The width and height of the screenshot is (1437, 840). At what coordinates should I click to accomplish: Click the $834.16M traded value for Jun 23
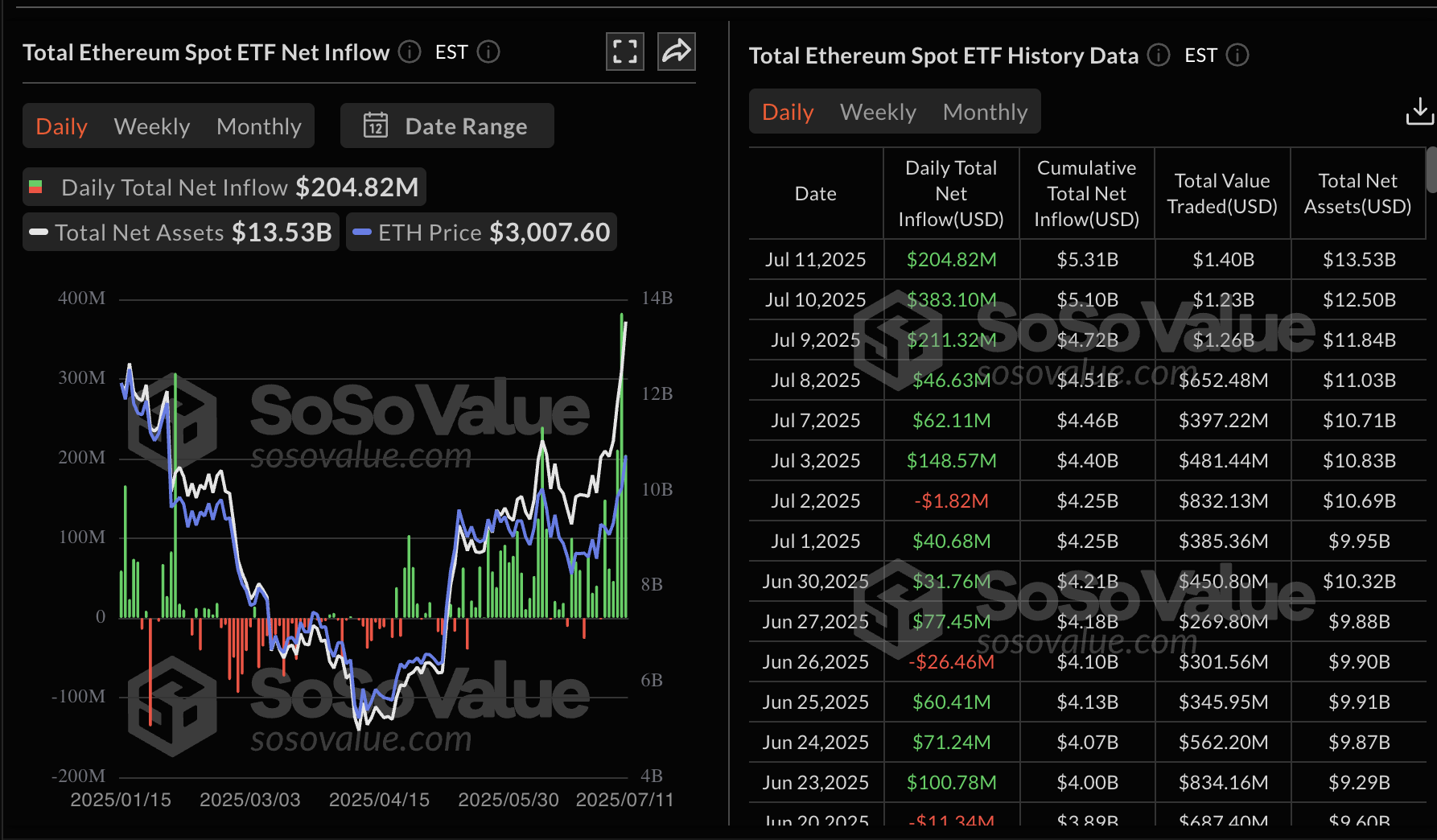coord(1224,782)
